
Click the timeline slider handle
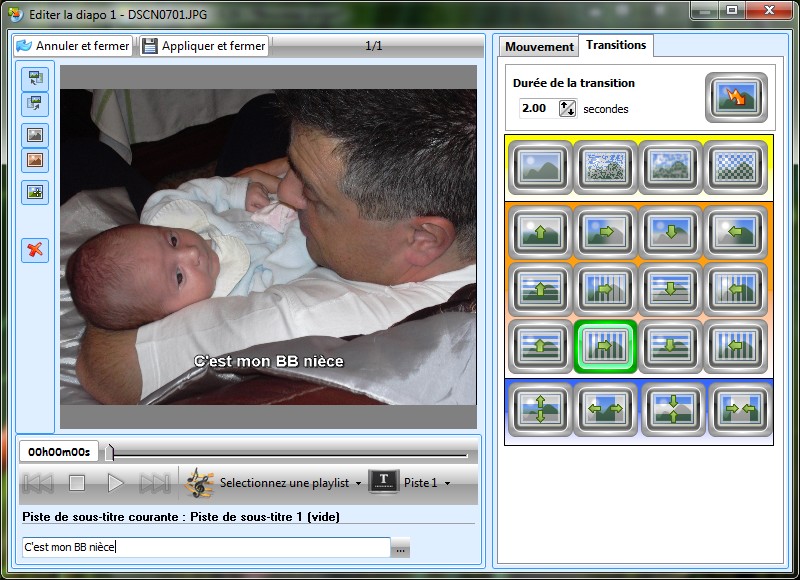click(x=110, y=453)
